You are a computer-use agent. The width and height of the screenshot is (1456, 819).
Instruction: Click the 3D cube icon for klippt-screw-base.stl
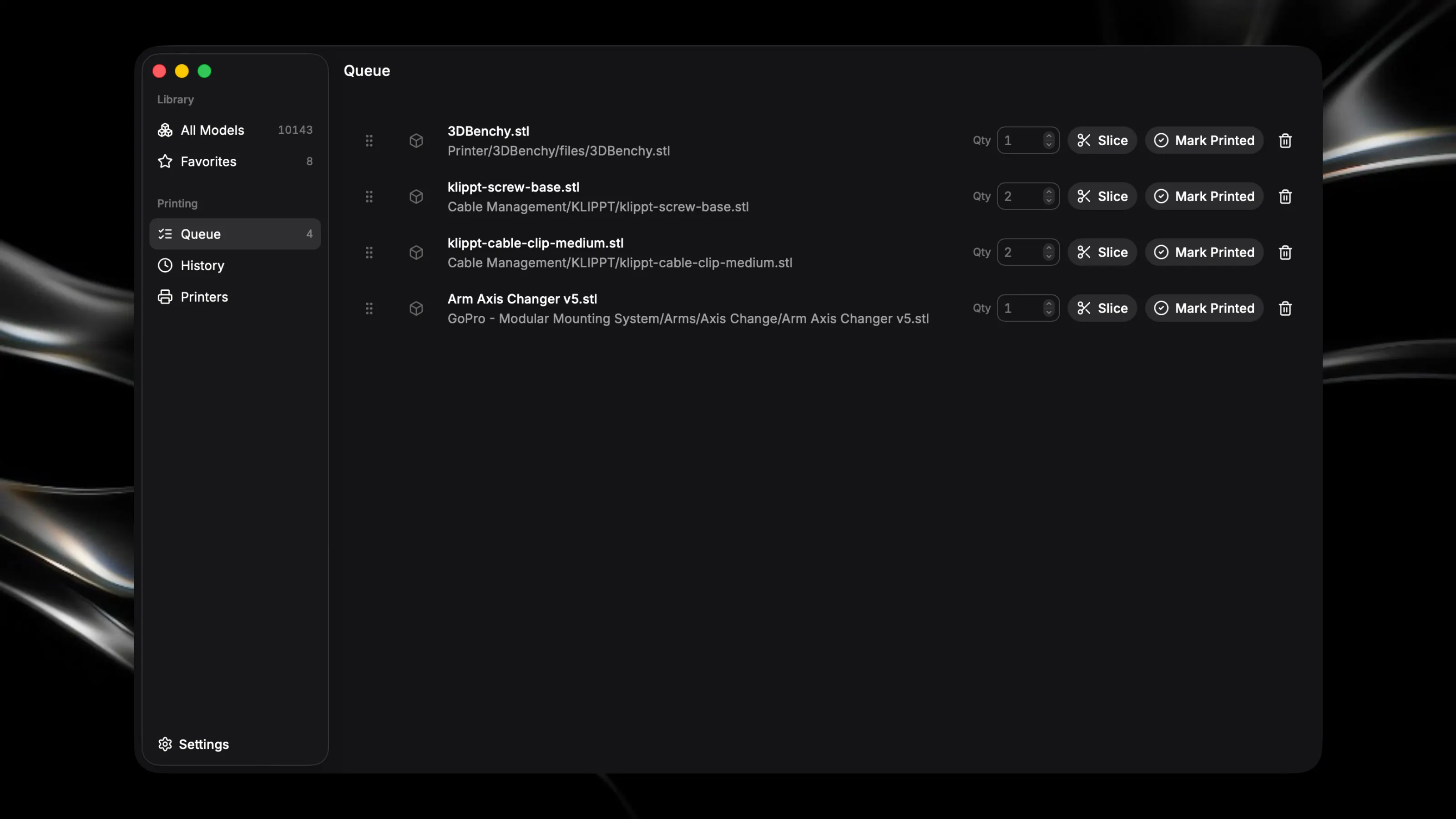(416, 197)
